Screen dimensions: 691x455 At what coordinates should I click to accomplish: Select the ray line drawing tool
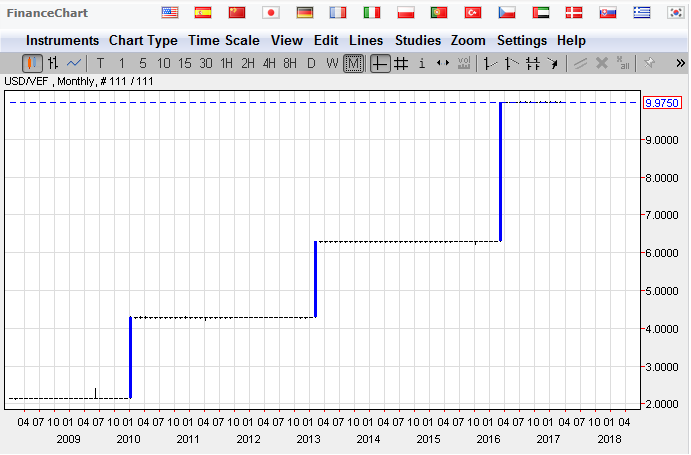[x=511, y=64]
